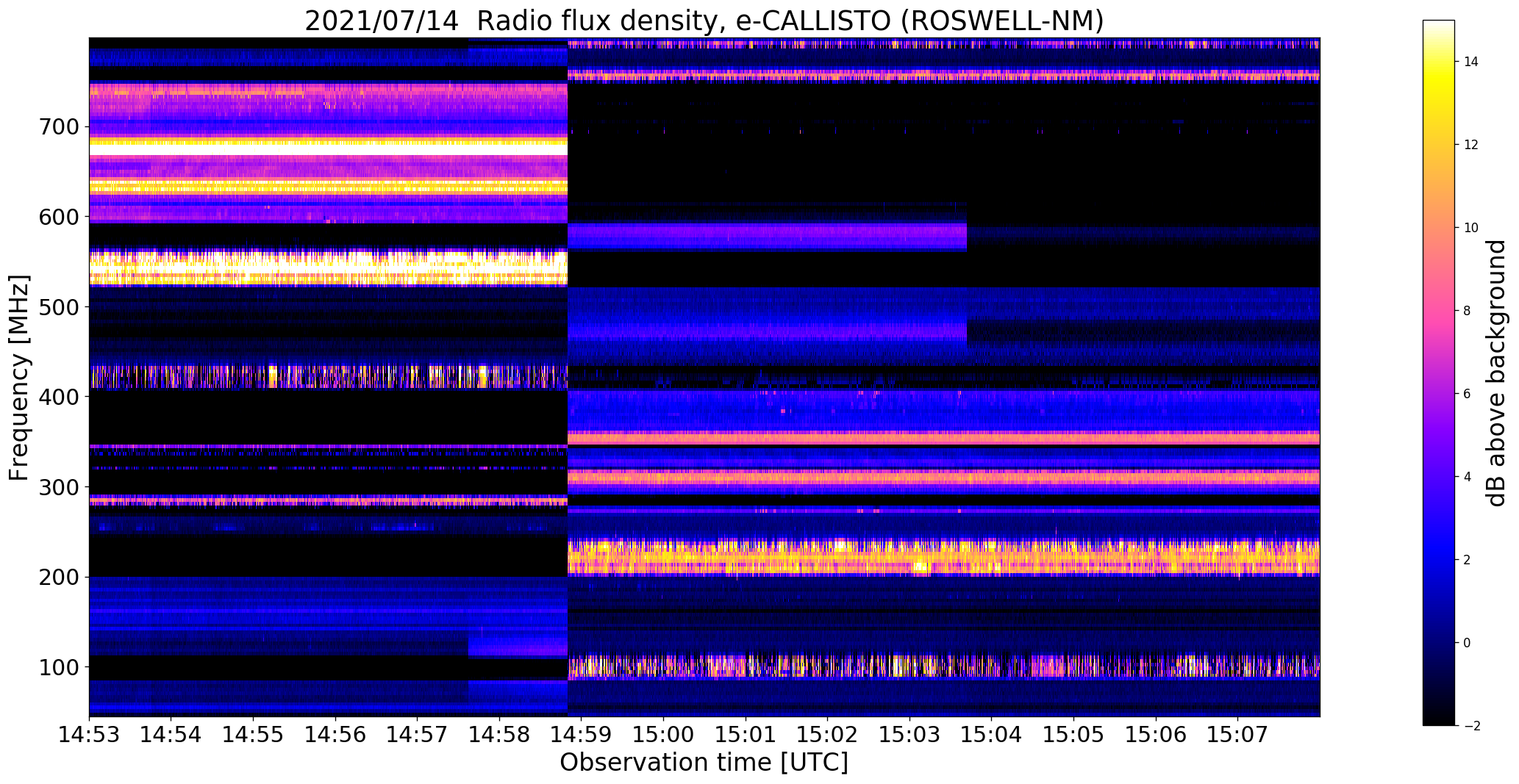1519x784 pixels.
Task: Click the colorbar value 2
Action: tap(1468, 560)
